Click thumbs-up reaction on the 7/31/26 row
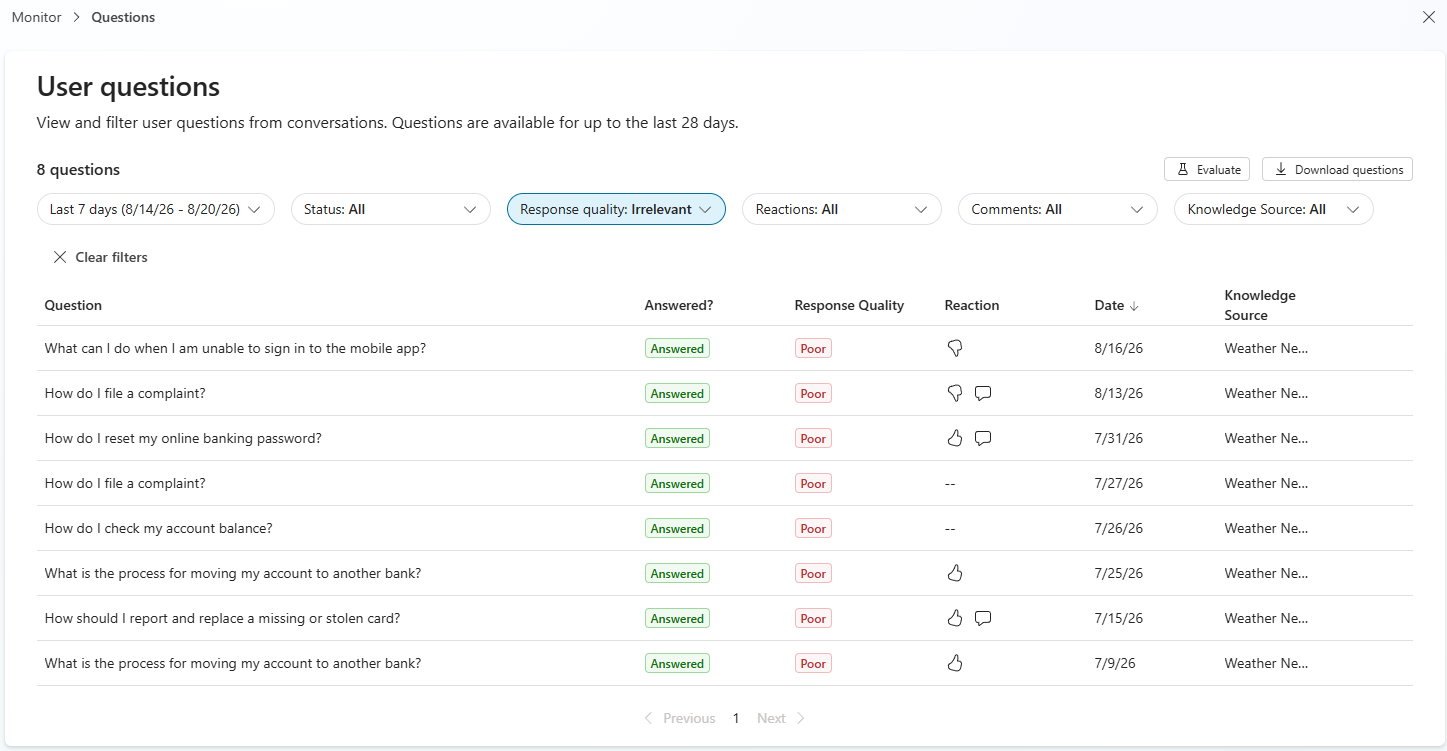 click(x=955, y=438)
